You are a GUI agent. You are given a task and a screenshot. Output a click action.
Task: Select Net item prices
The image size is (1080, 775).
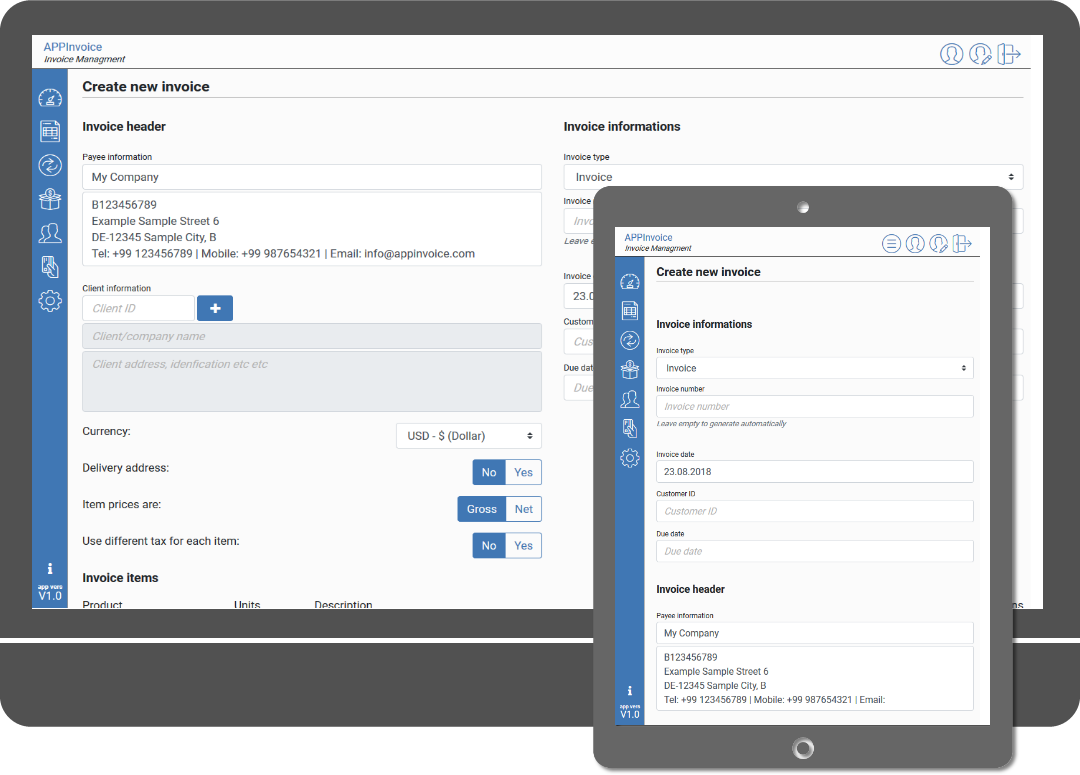click(523, 509)
